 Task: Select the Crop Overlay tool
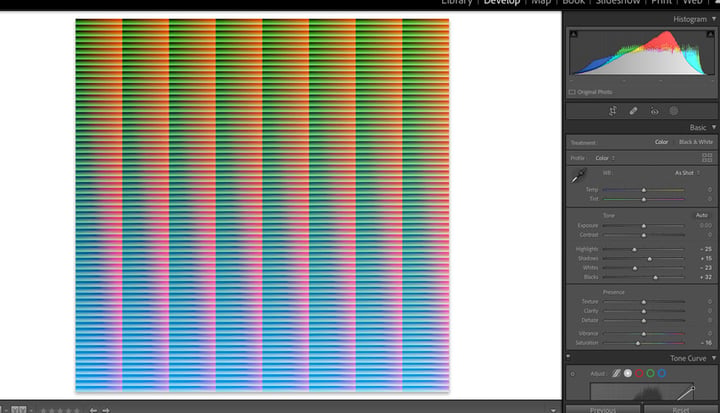(x=613, y=111)
